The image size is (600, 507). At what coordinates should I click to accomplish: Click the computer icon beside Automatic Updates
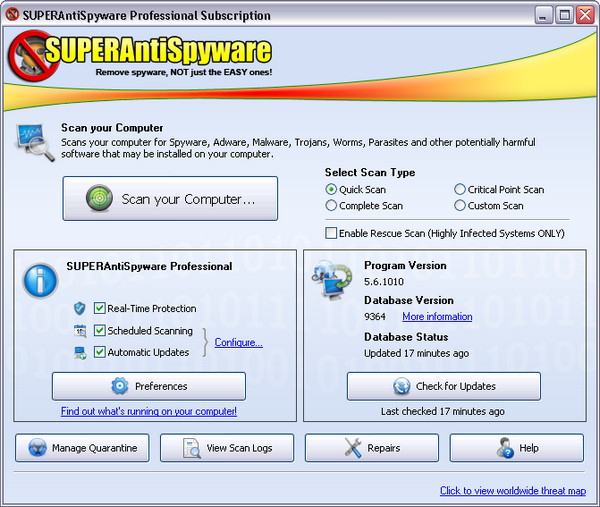80,352
